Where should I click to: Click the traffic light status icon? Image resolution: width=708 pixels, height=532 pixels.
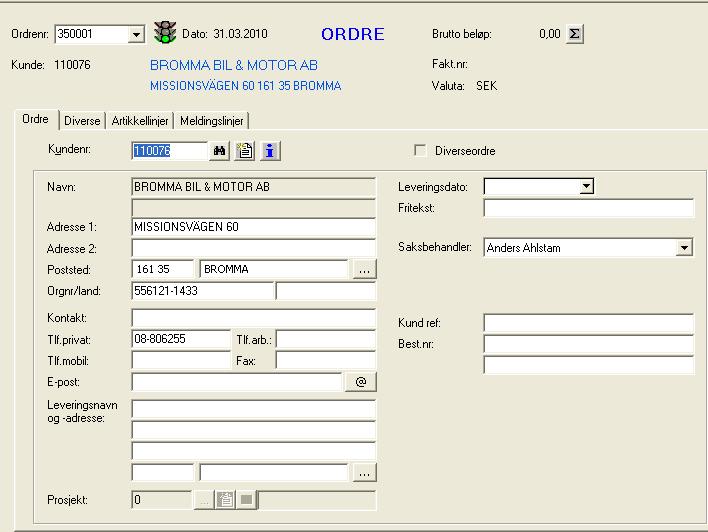tap(165, 33)
